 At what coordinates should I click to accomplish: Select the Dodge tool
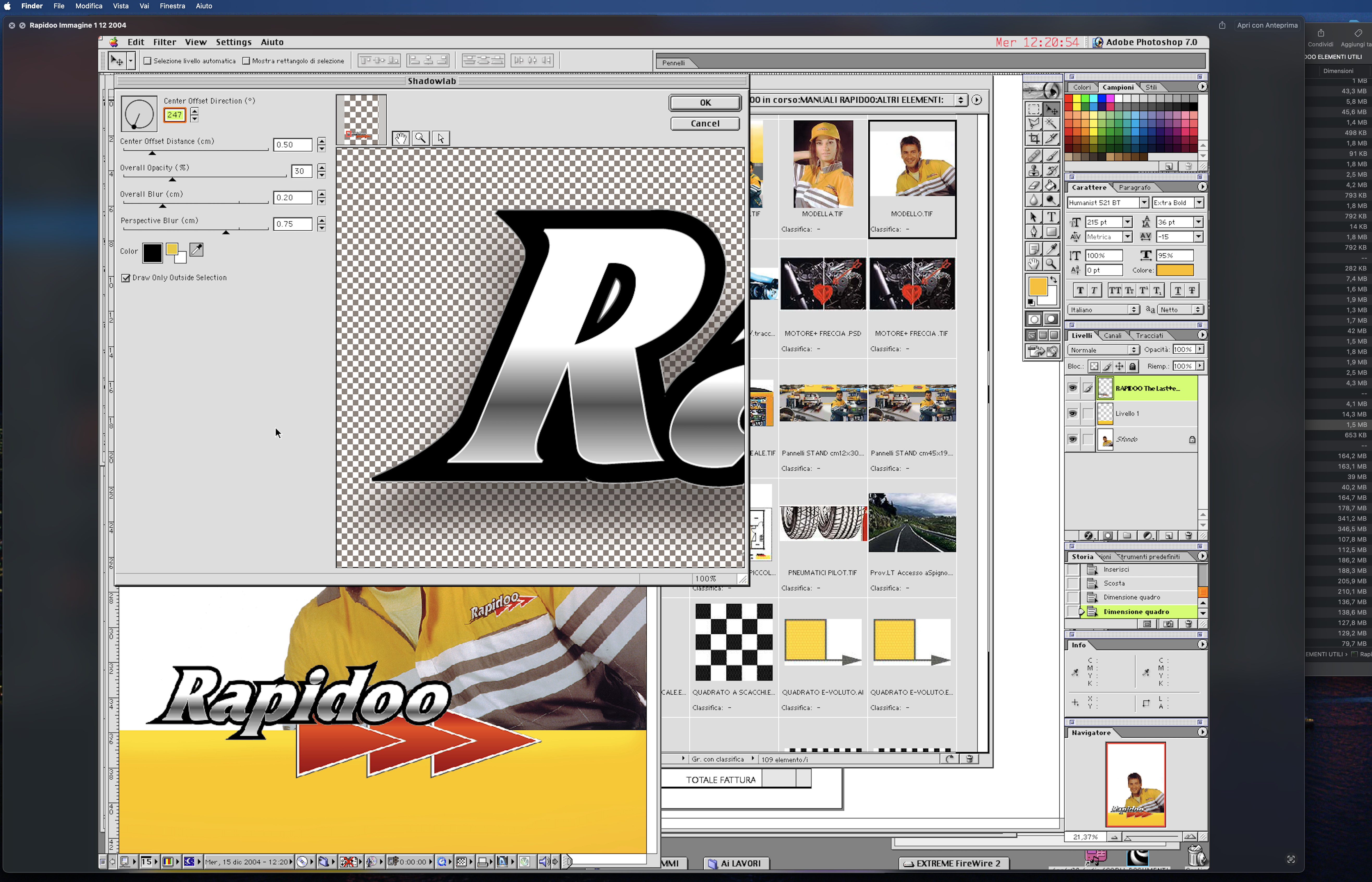[1052, 199]
